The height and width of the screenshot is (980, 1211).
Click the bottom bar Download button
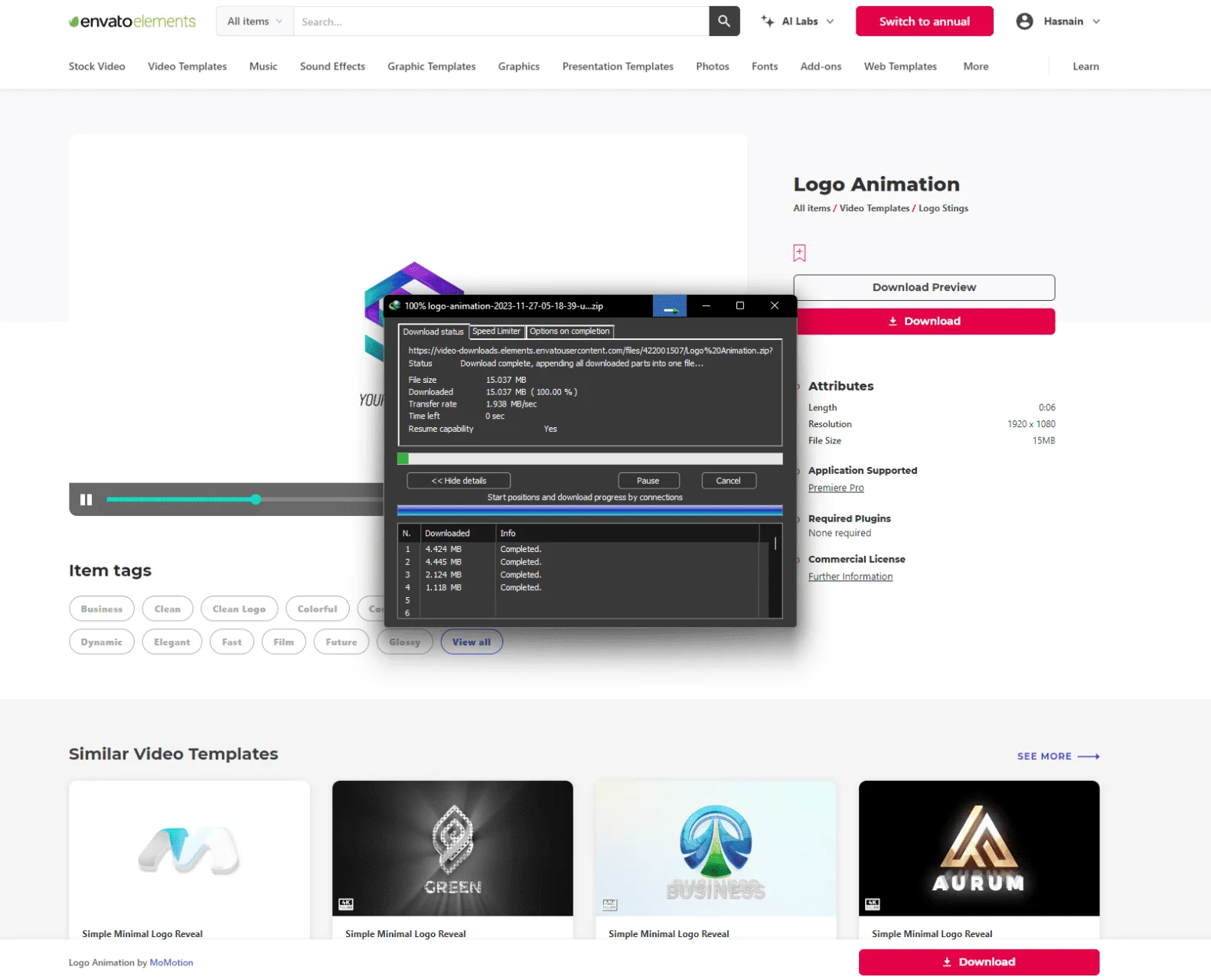pyautogui.click(x=979, y=962)
